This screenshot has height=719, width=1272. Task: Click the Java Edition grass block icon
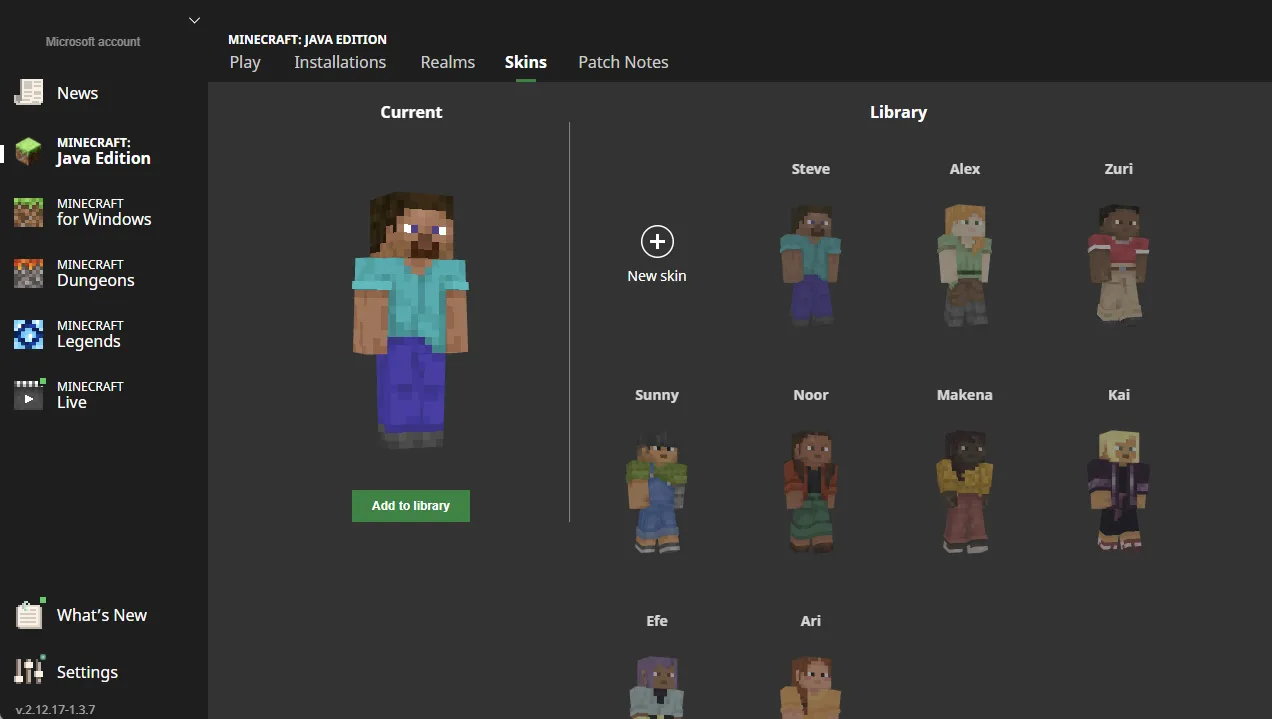tap(29, 152)
